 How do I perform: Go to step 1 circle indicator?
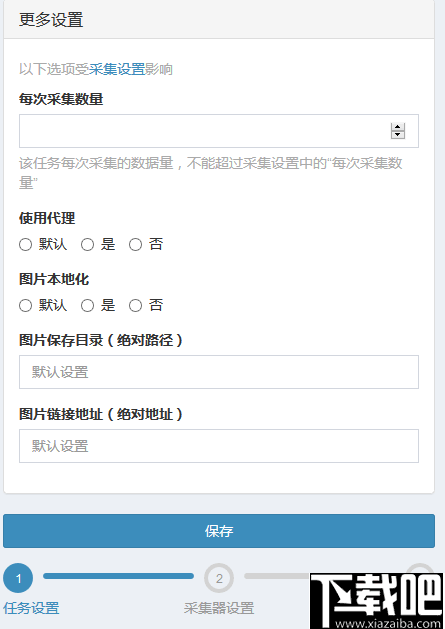(18, 578)
